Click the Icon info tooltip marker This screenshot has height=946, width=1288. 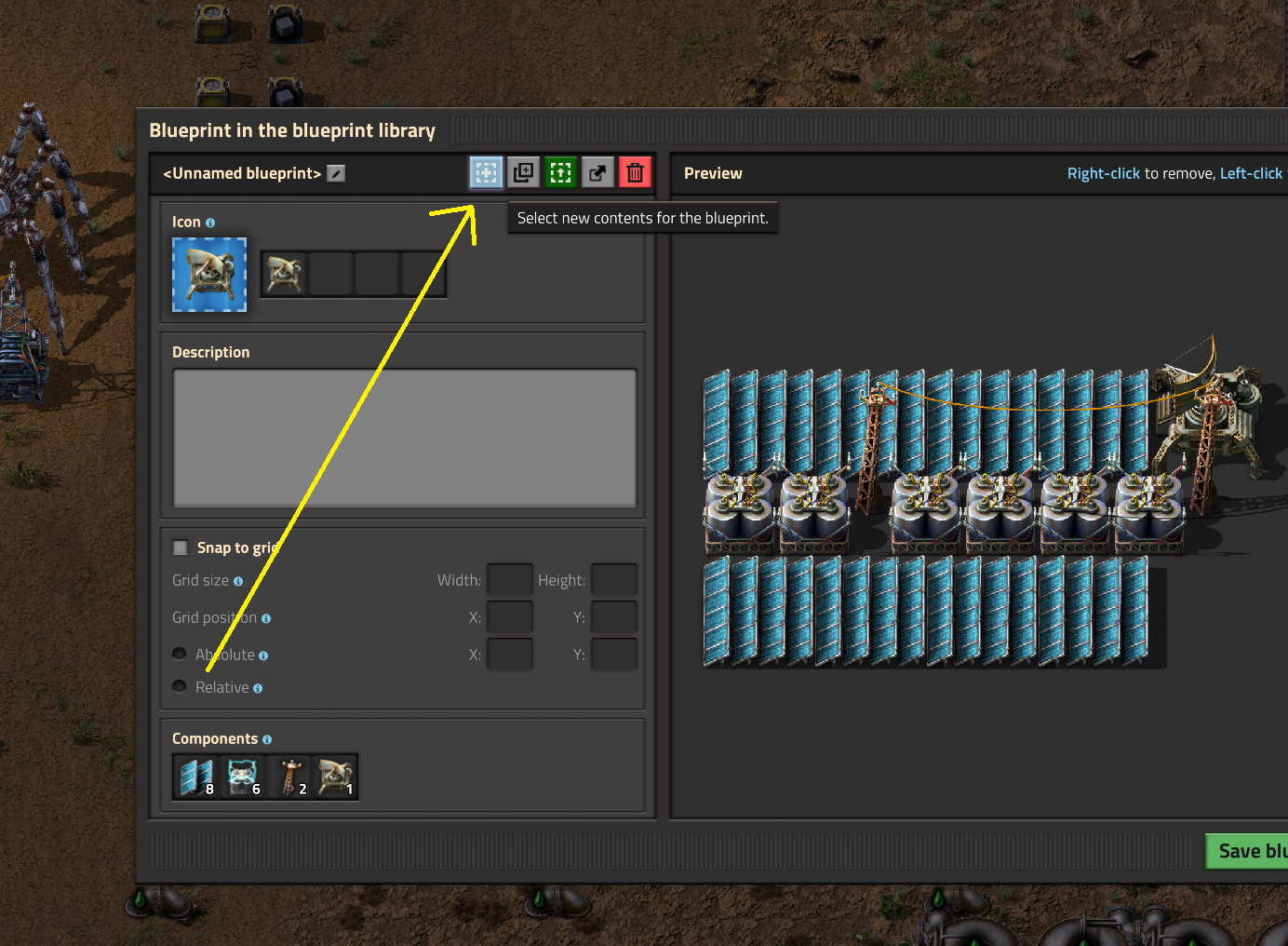coord(210,223)
